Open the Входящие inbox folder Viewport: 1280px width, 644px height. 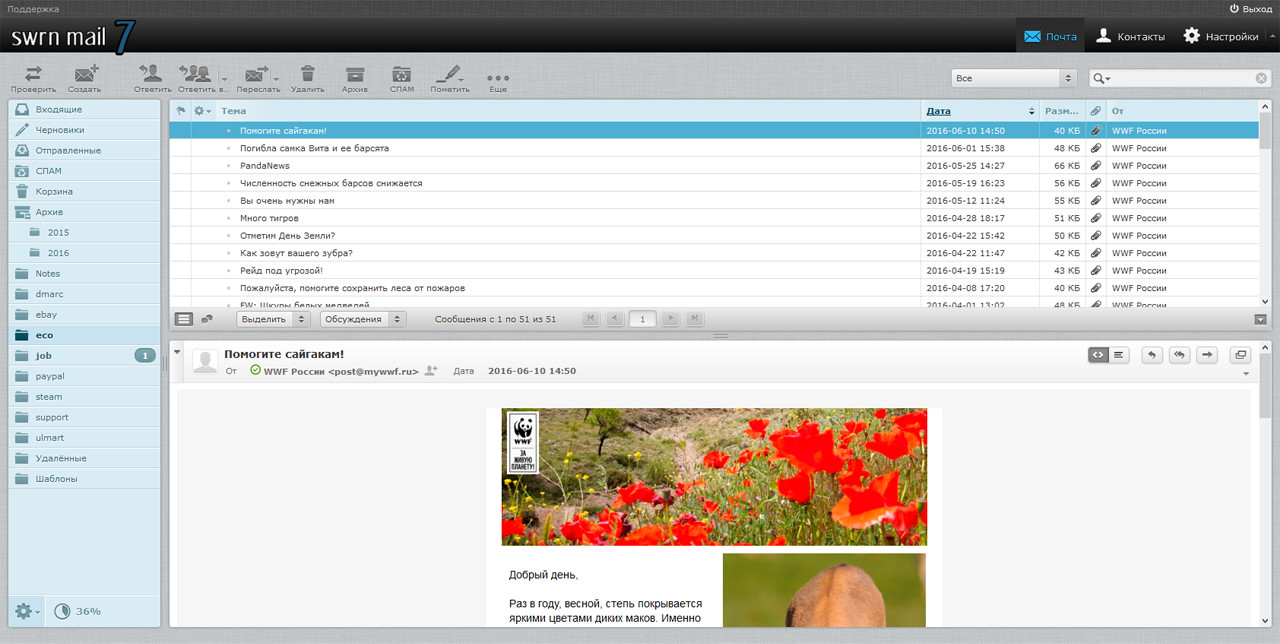point(84,109)
